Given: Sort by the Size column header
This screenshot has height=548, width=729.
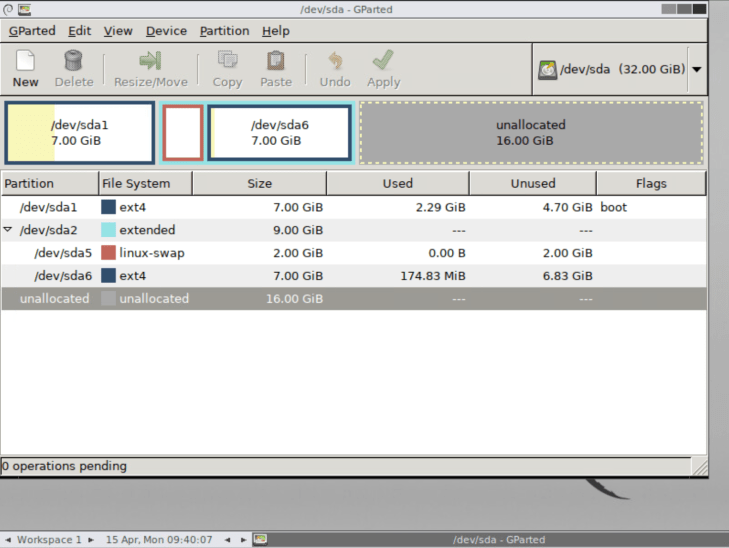Looking at the screenshot, I should [259, 183].
